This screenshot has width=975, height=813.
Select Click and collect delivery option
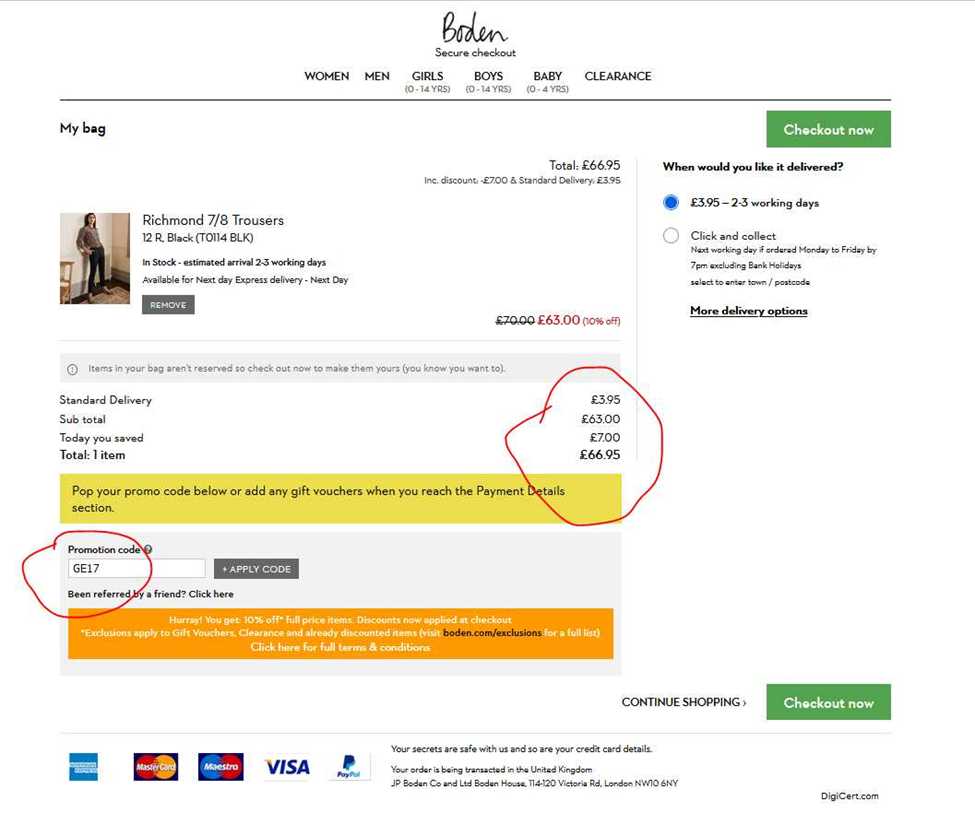[671, 236]
